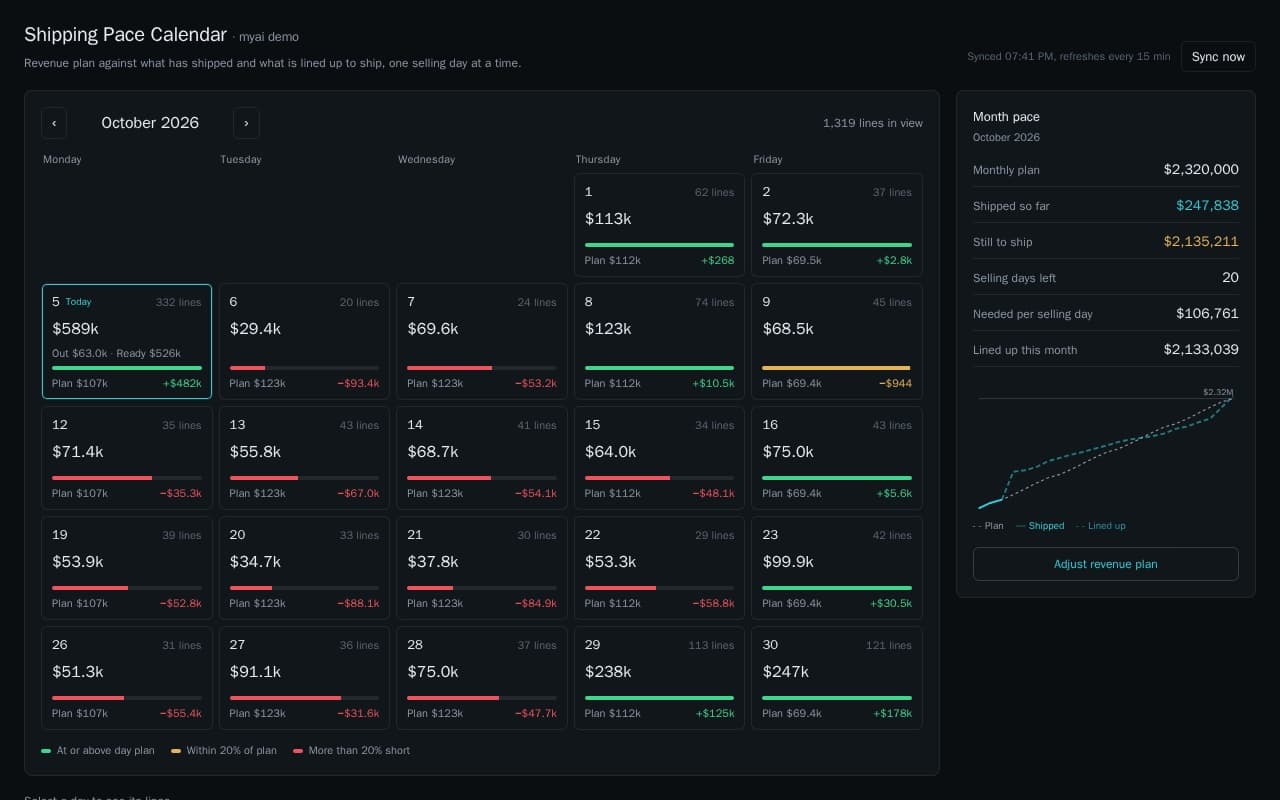Select the day 7 card with $69.6k

click(x=482, y=341)
